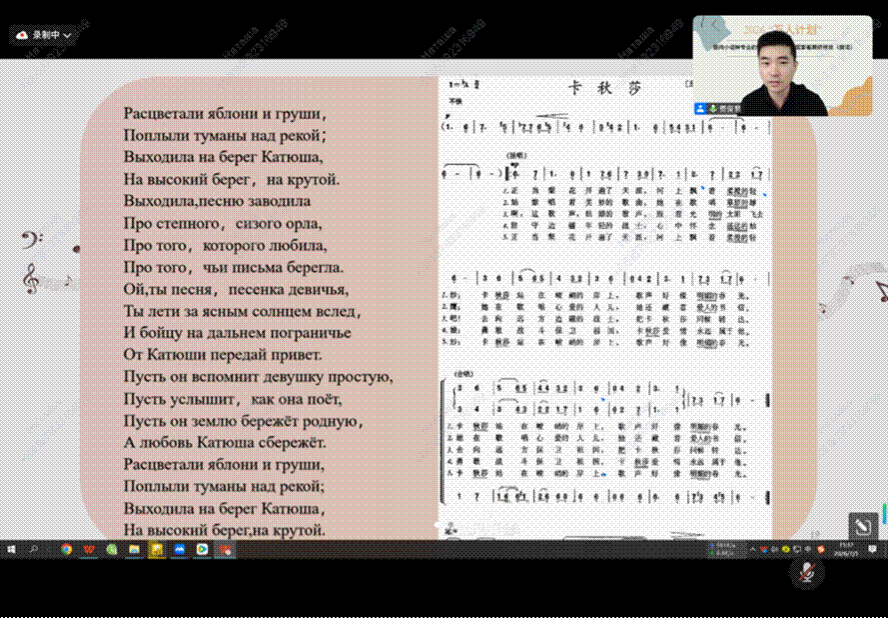Show hidden system tray icons chevron

(x=753, y=549)
